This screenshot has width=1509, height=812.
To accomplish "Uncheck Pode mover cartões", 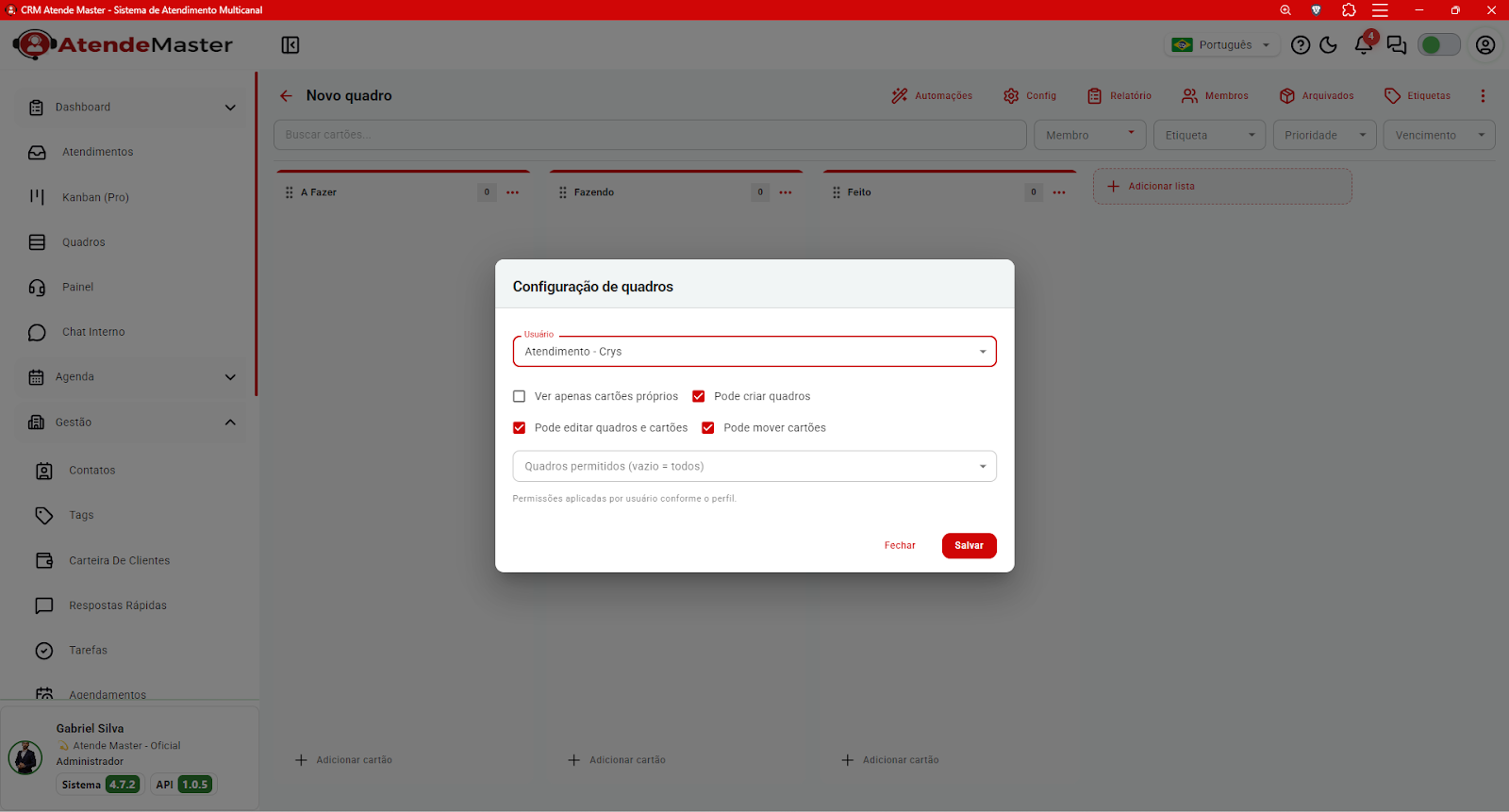I will tap(708, 428).
